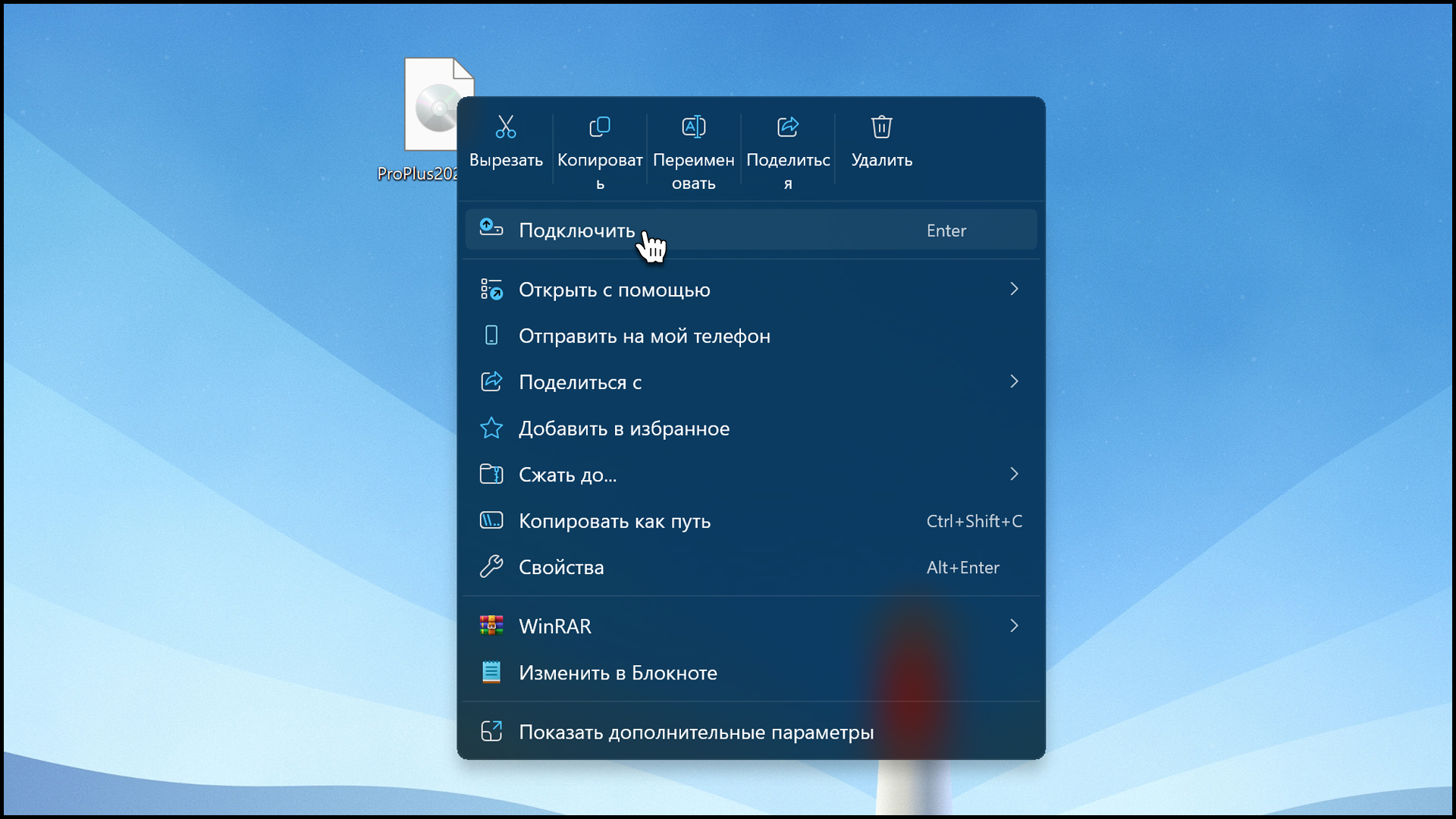Click the wrench icon next to Свойства

coord(491,567)
